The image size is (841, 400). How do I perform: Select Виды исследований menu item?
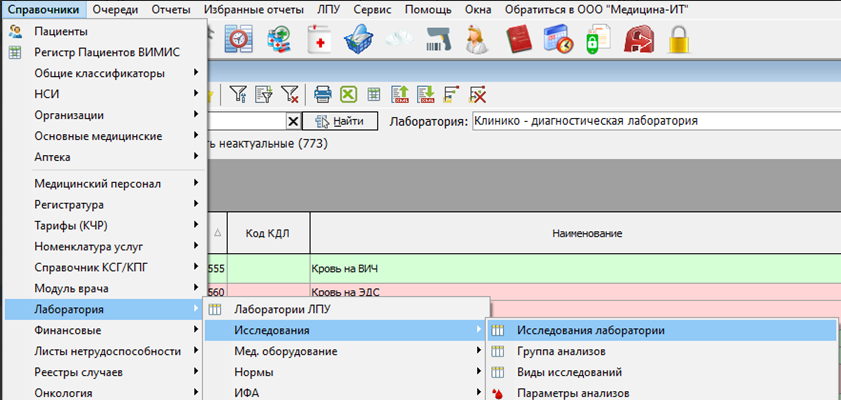click(x=662, y=373)
